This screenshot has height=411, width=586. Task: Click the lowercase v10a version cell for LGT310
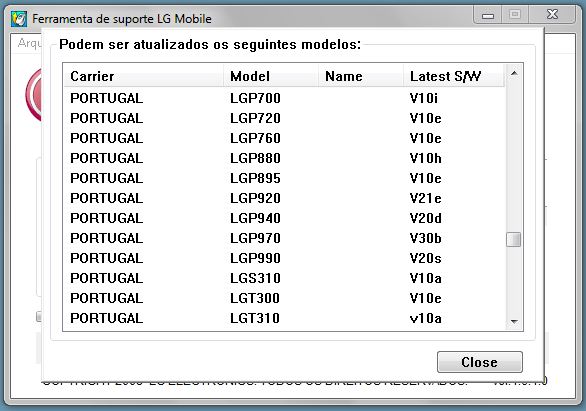[x=426, y=318]
